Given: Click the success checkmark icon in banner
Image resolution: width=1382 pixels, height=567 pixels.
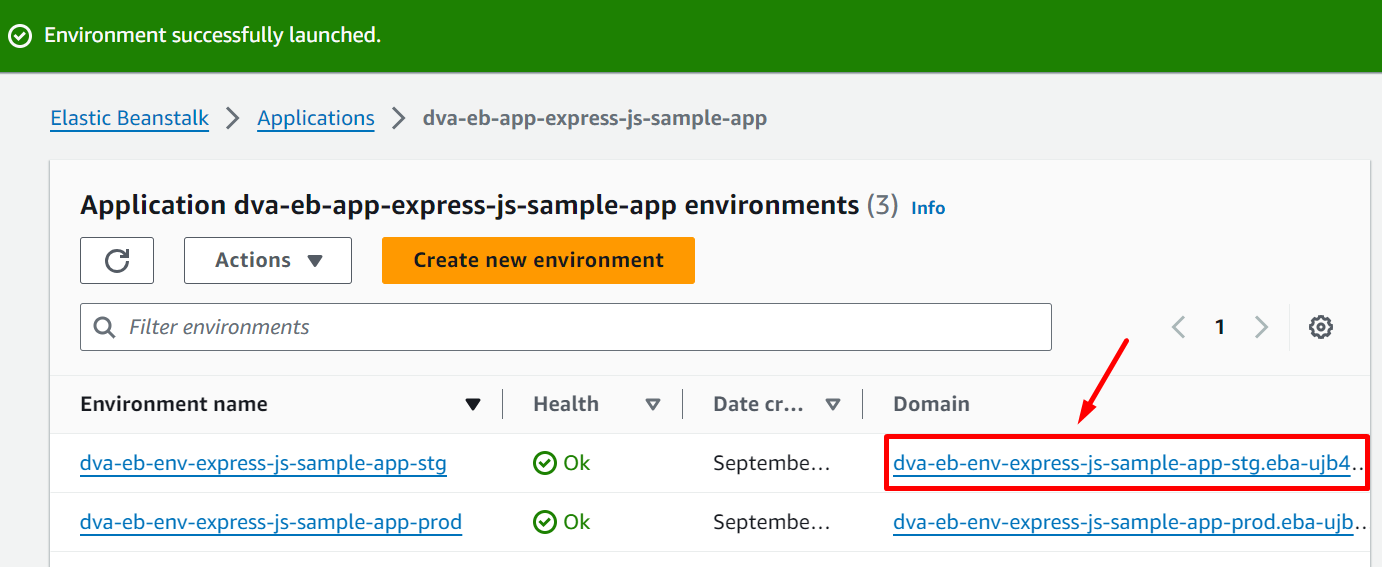Looking at the screenshot, I should click(20, 36).
